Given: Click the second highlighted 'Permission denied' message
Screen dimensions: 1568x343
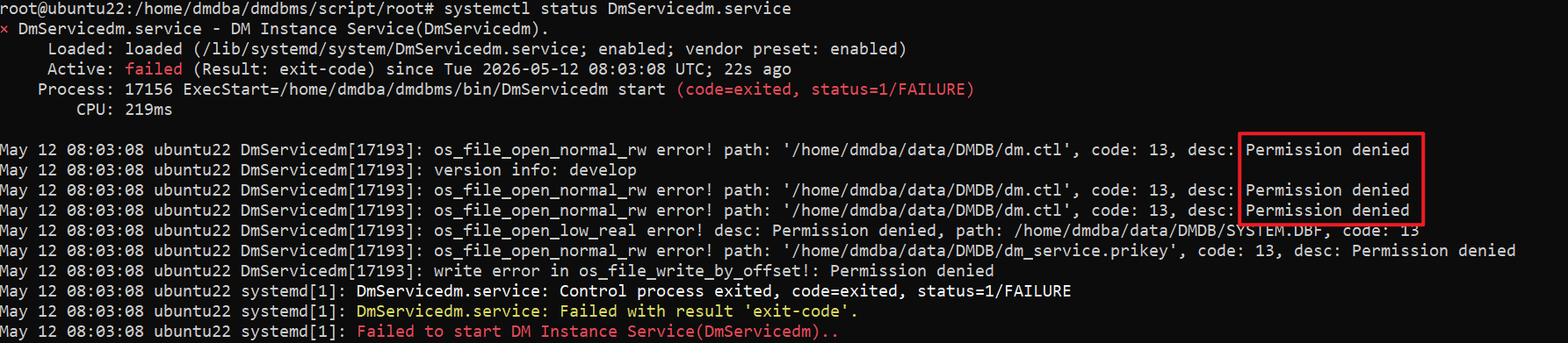Looking at the screenshot, I should tap(1327, 190).
